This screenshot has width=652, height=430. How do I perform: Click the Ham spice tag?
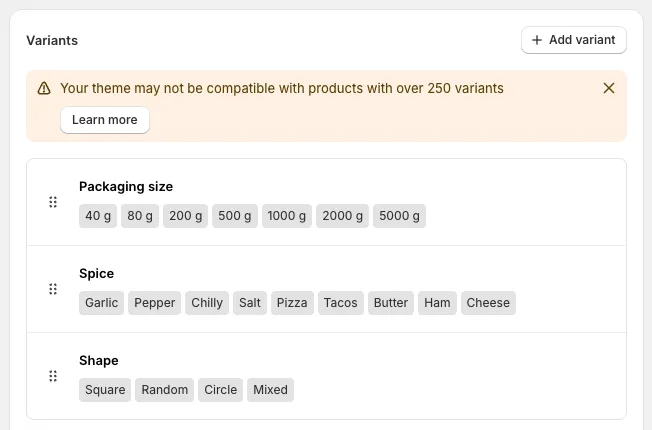[437, 303]
